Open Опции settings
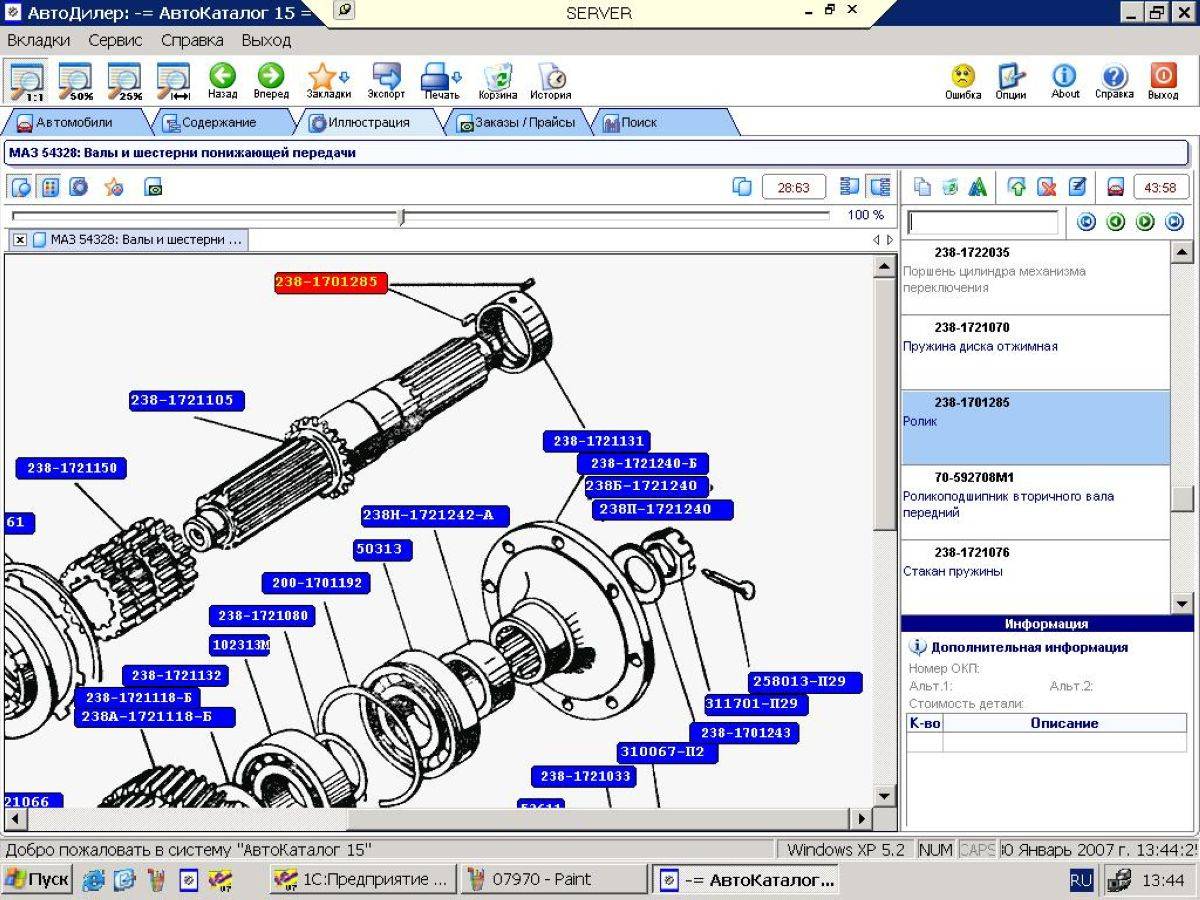The width and height of the screenshot is (1200, 900). coord(1011,81)
